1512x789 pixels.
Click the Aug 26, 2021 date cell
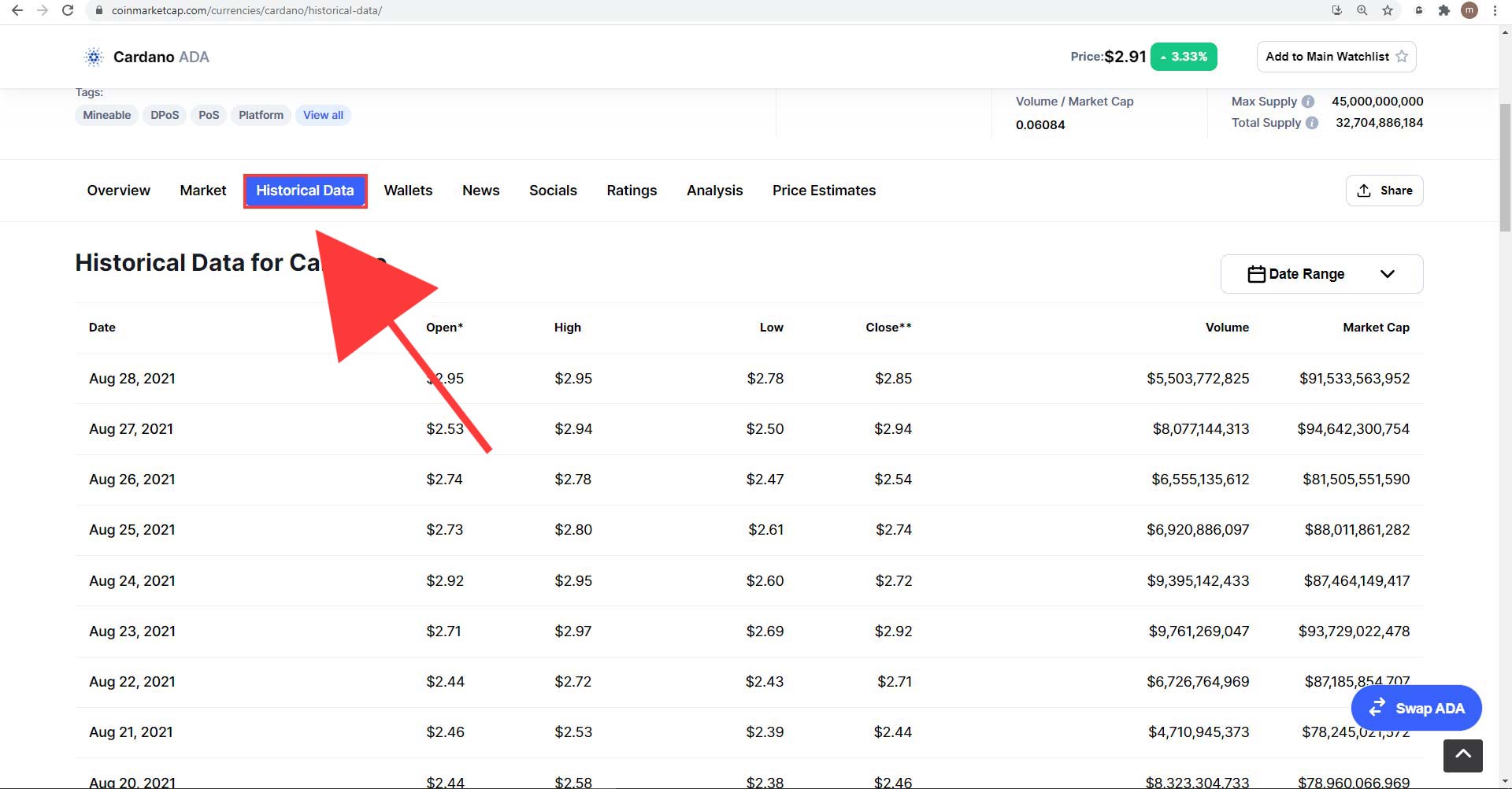click(132, 480)
